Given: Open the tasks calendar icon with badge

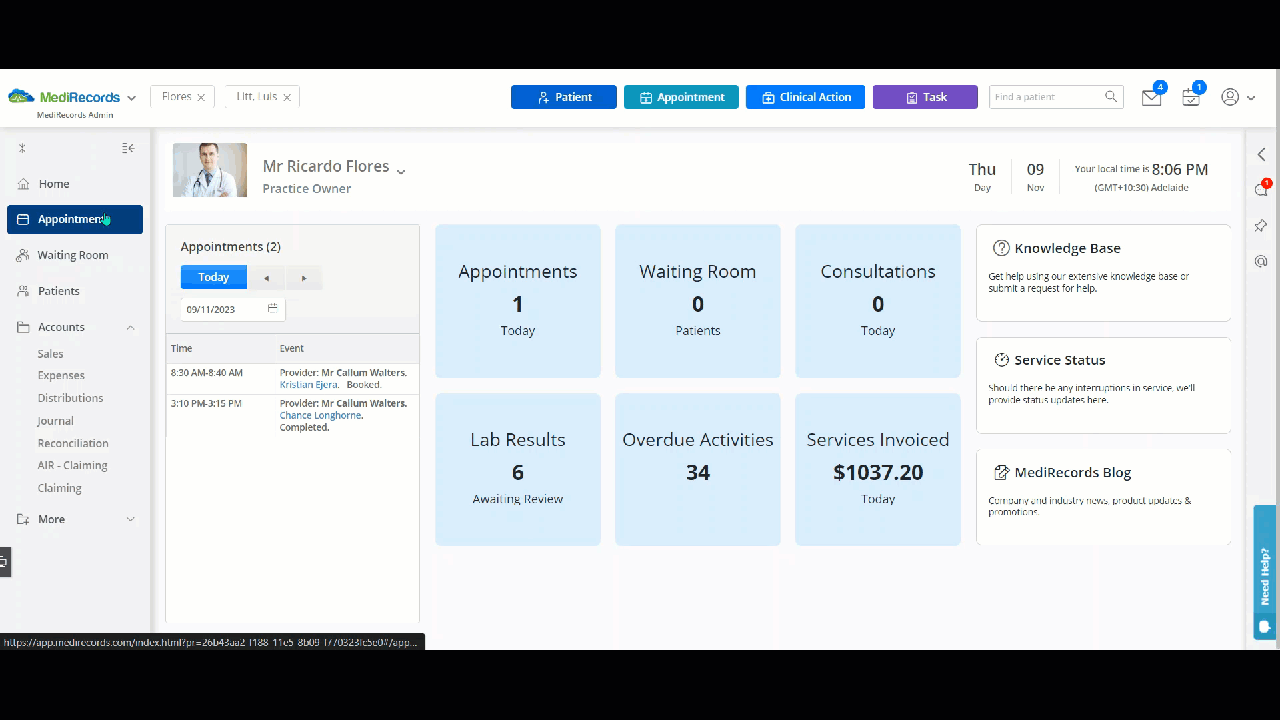Looking at the screenshot, I should pos(1190,97).
